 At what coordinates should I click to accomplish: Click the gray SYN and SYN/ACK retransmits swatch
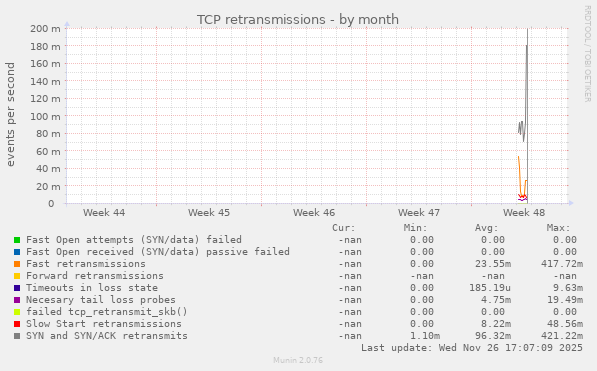17,336
